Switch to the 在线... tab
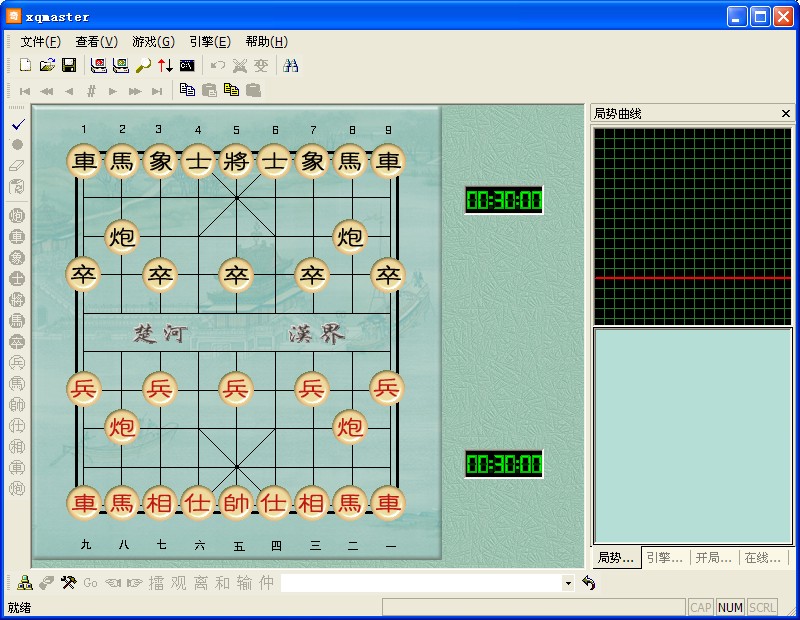 (x=763, y=558)
